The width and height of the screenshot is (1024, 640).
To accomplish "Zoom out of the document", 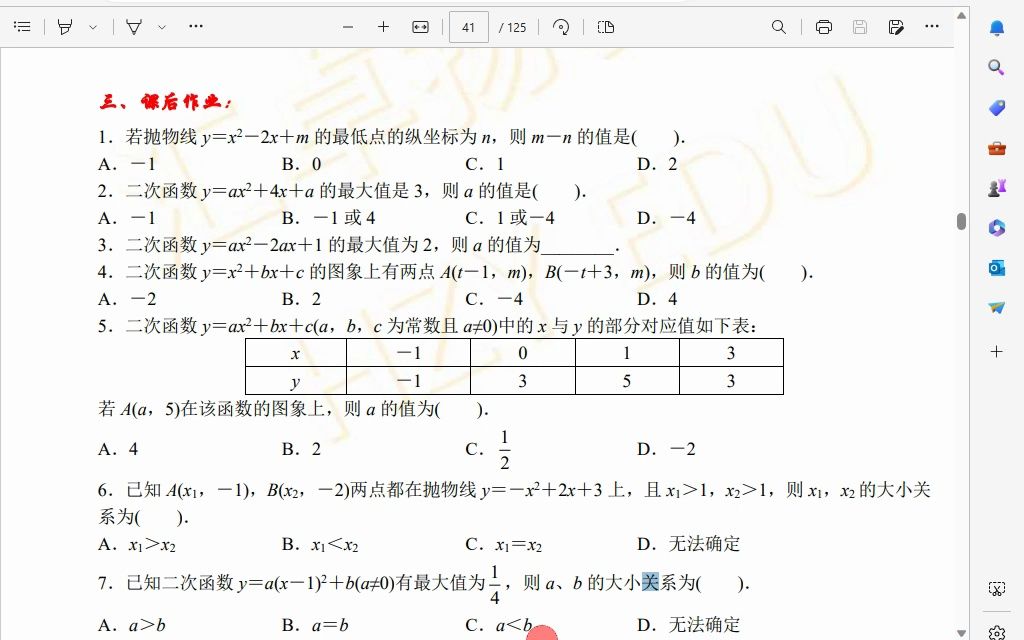I will coord(347,27).
